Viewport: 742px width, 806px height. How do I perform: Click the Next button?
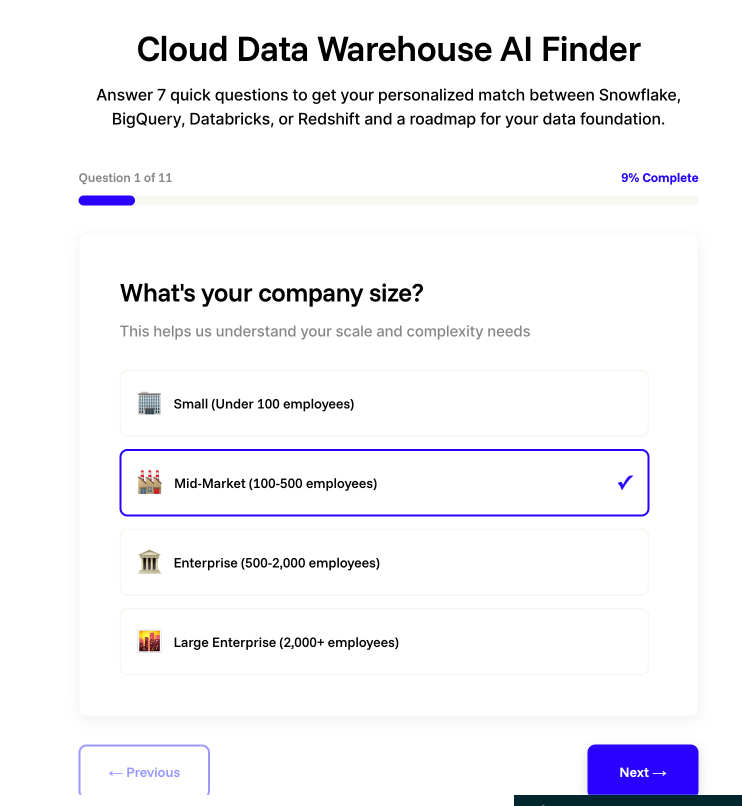pyautogui.click(x=642, y=772)
